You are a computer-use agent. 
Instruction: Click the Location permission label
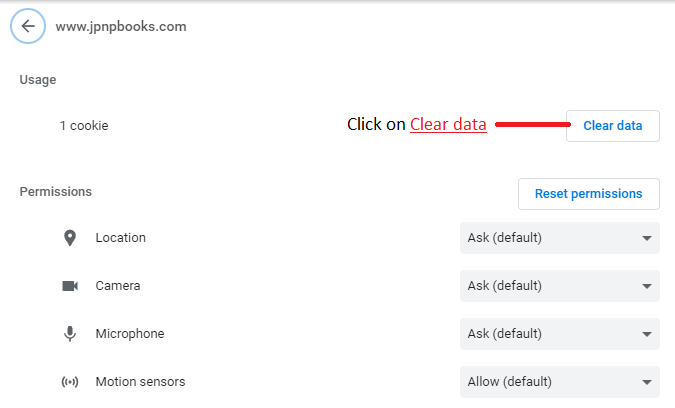click(x=121, y=238)
